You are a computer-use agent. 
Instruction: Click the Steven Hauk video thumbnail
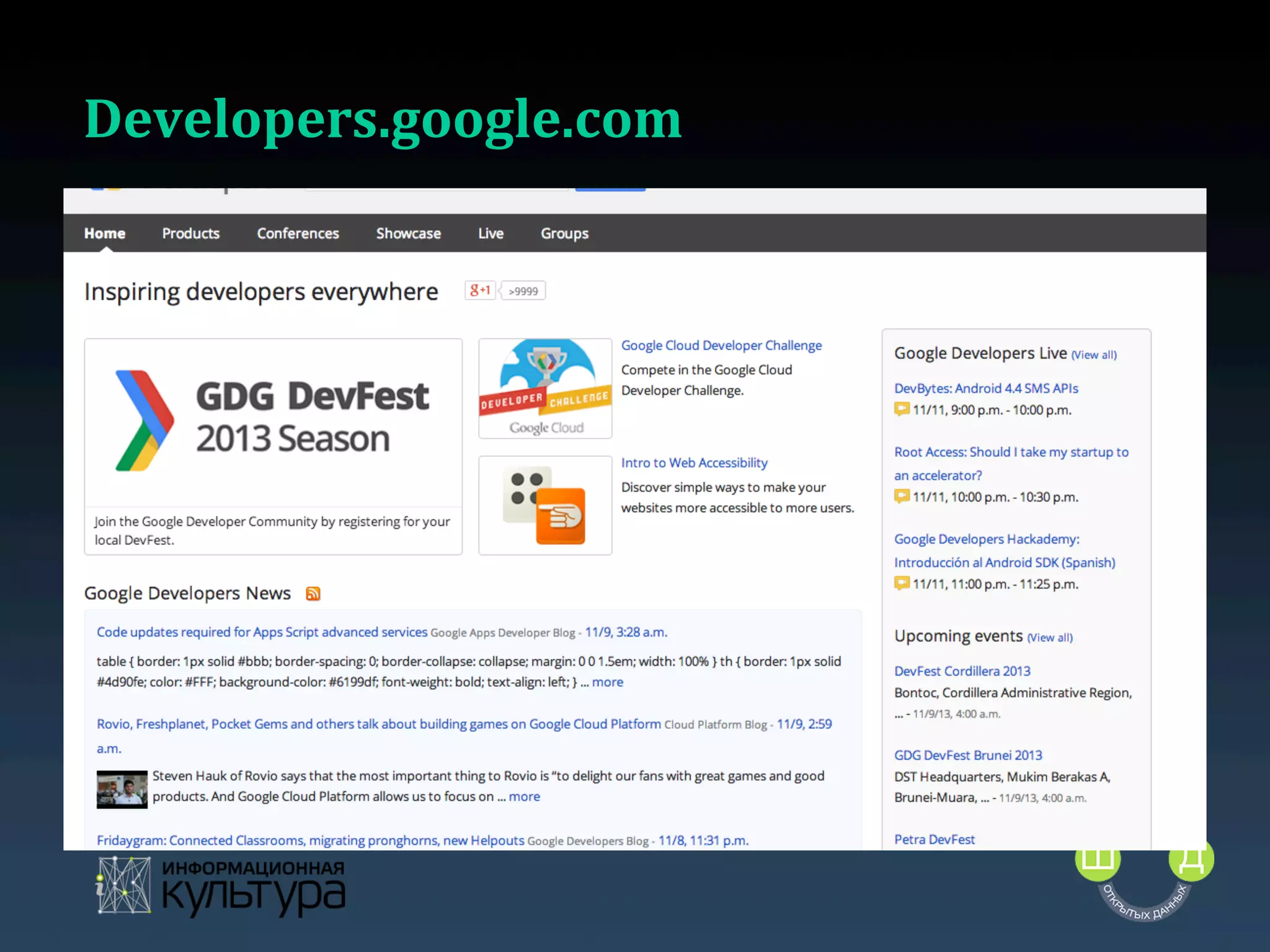tap(122, 789)
